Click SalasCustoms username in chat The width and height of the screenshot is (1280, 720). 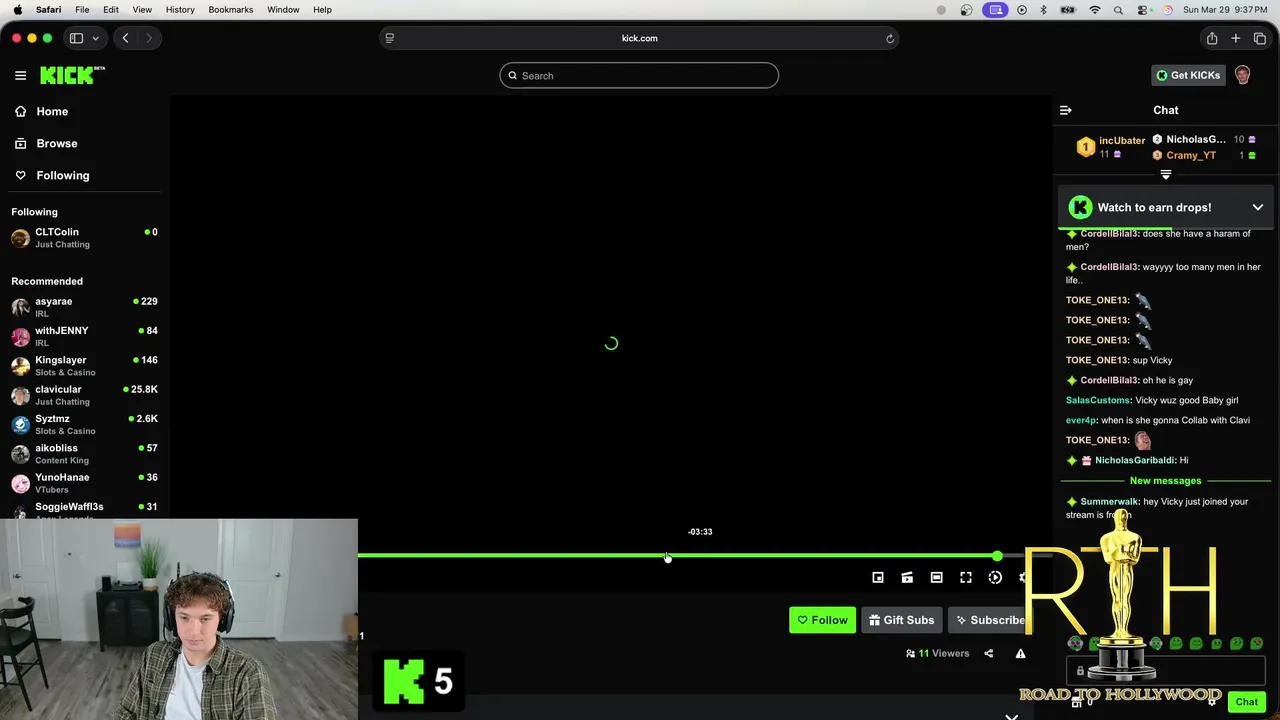1098,400
